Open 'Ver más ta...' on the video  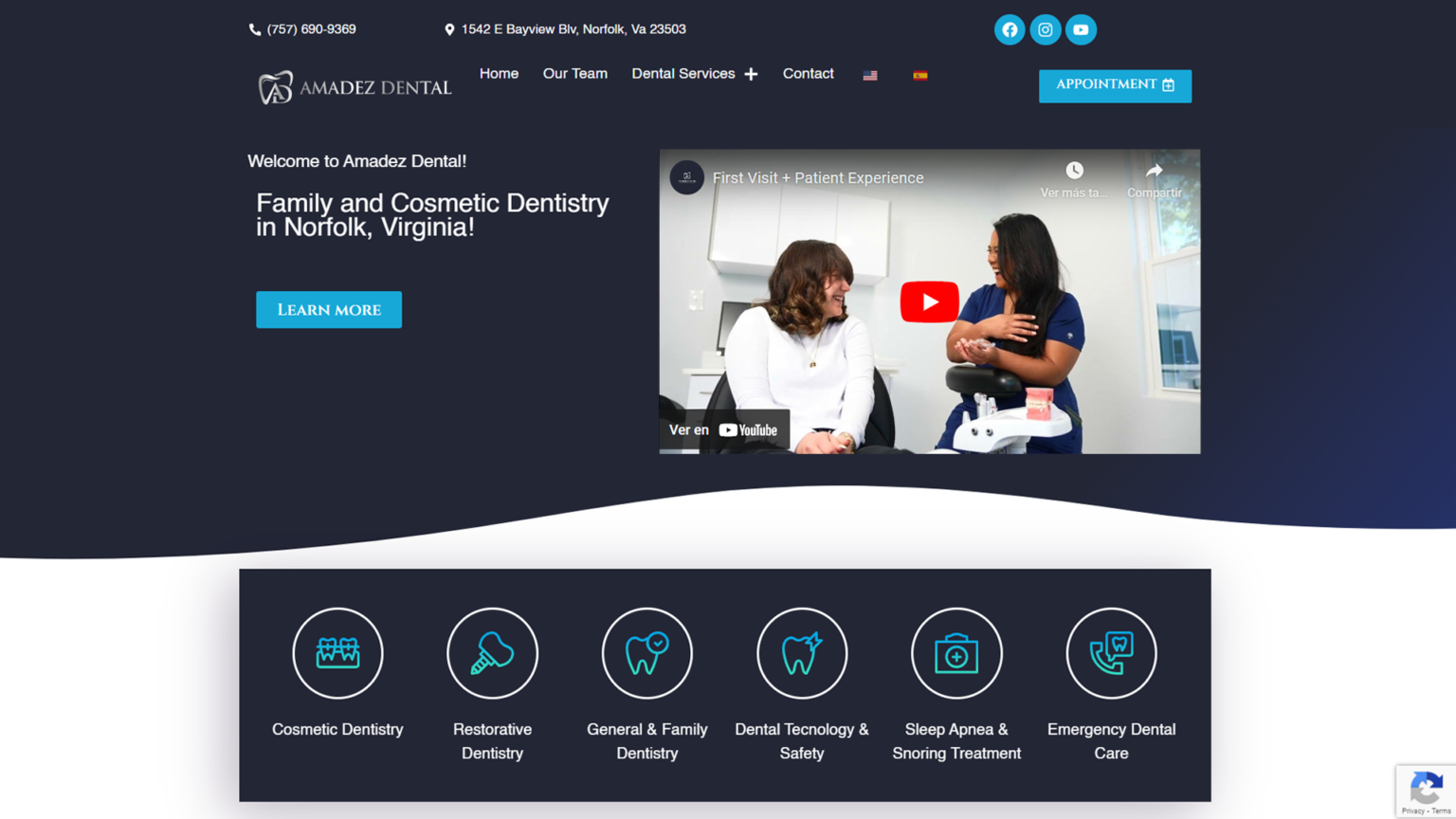click(x=1074, y=180)
